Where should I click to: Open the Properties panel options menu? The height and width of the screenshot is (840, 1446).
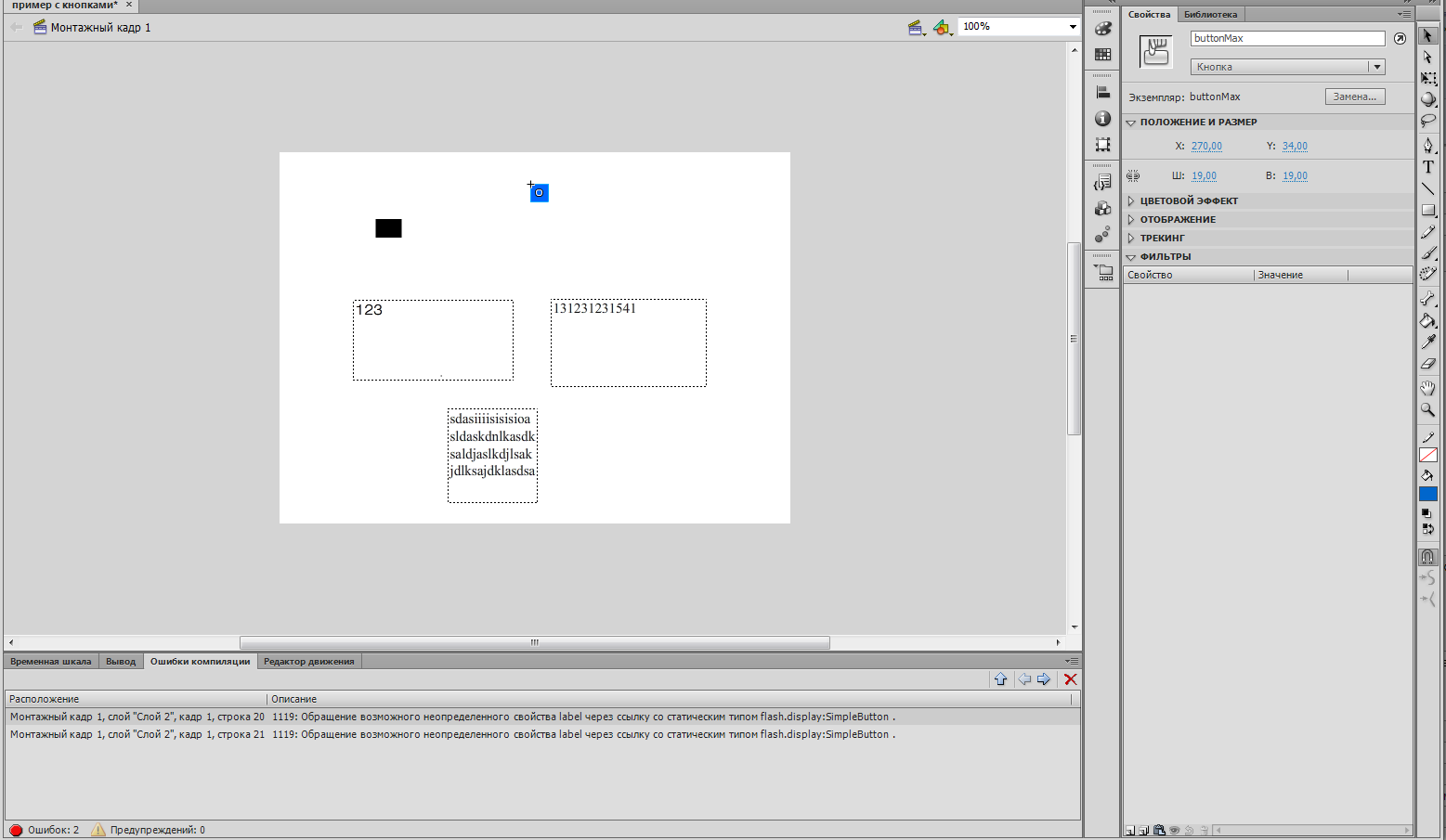coord(1404,14)
